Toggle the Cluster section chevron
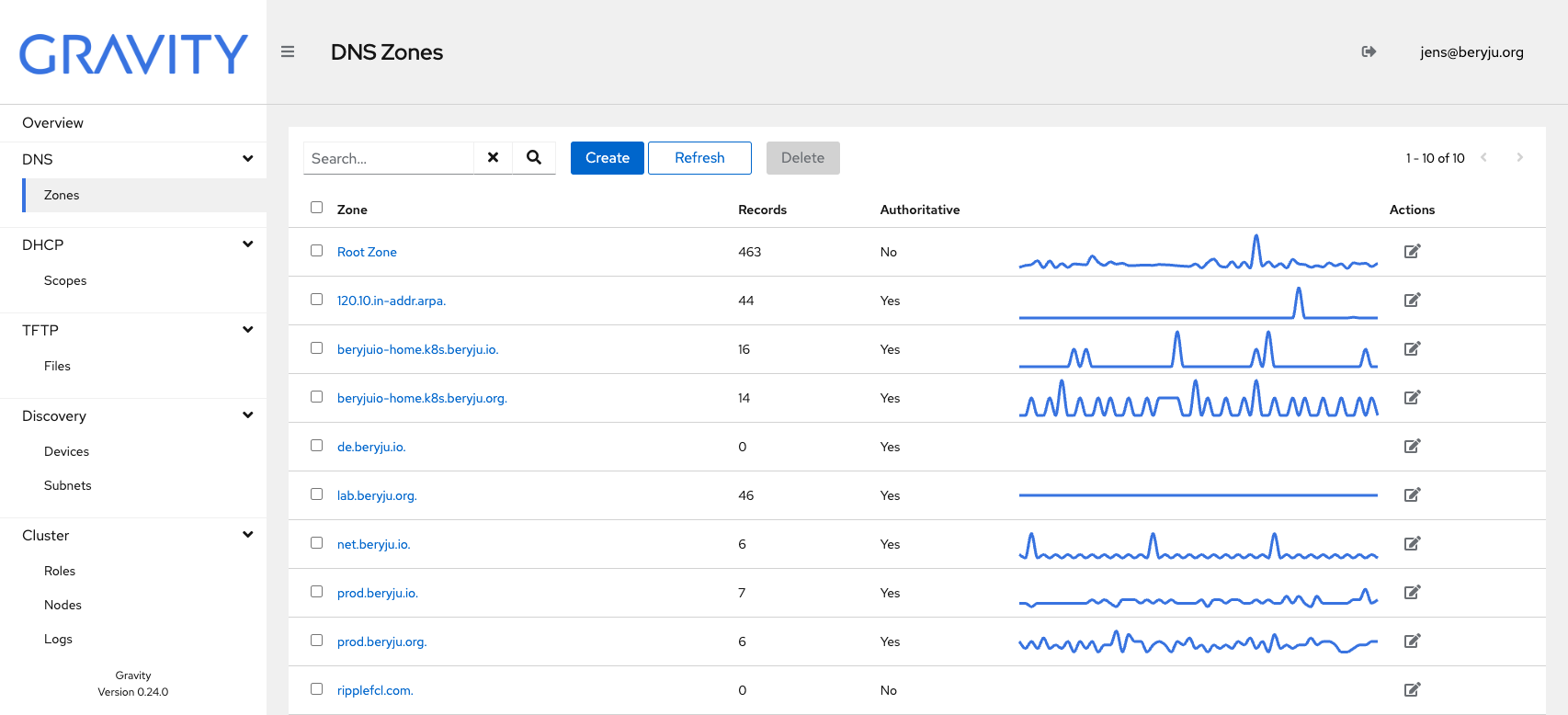 [247, 535]
